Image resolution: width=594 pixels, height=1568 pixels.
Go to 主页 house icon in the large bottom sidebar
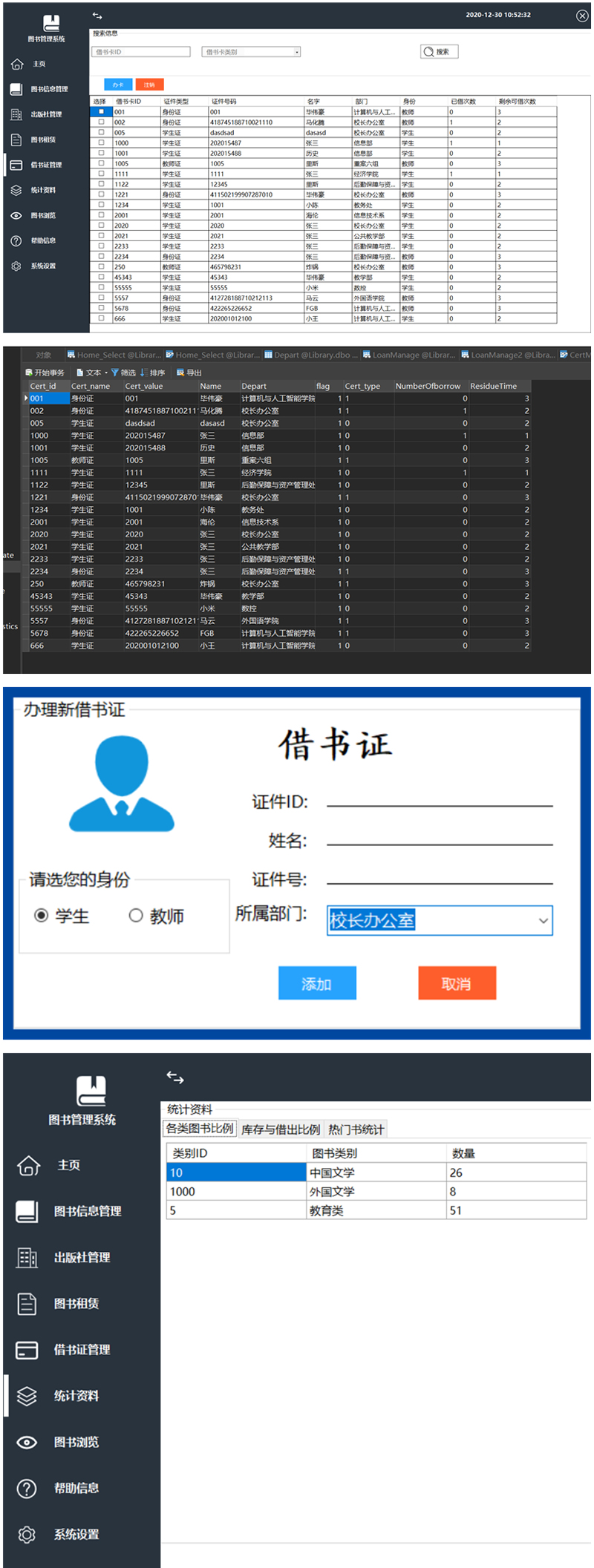28,1165
